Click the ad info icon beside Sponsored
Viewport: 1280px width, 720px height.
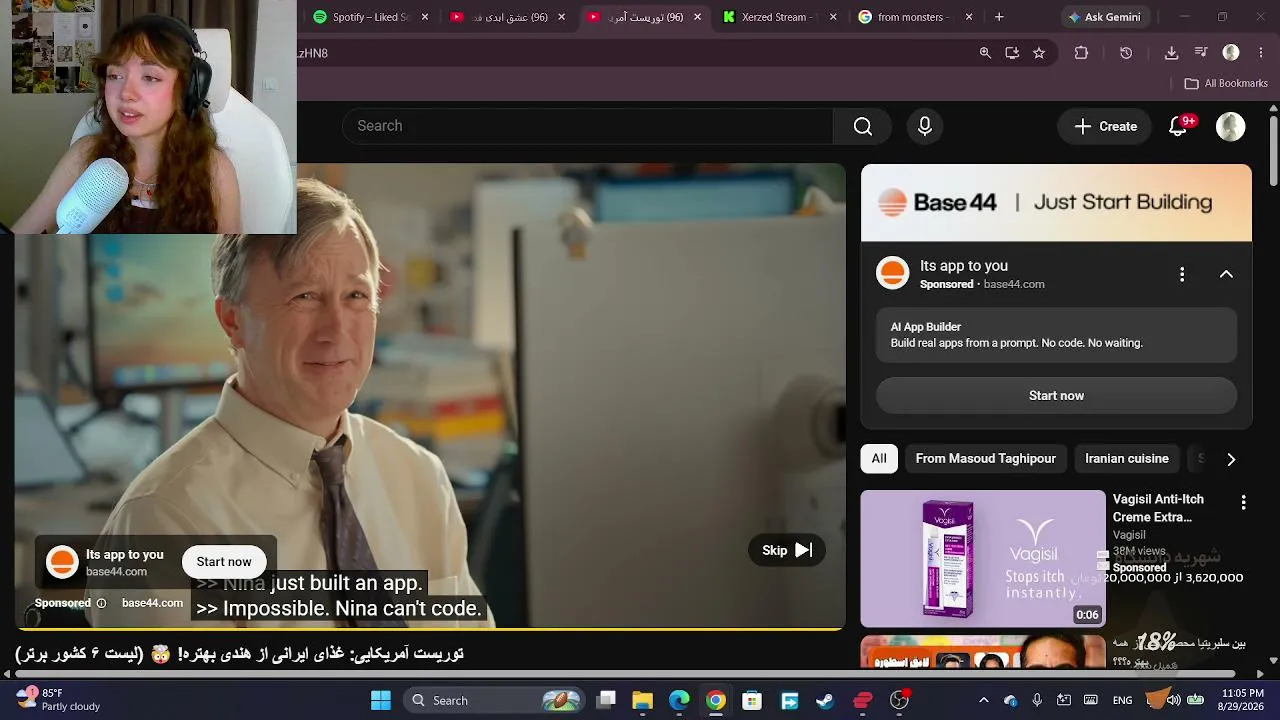[101, 603]
